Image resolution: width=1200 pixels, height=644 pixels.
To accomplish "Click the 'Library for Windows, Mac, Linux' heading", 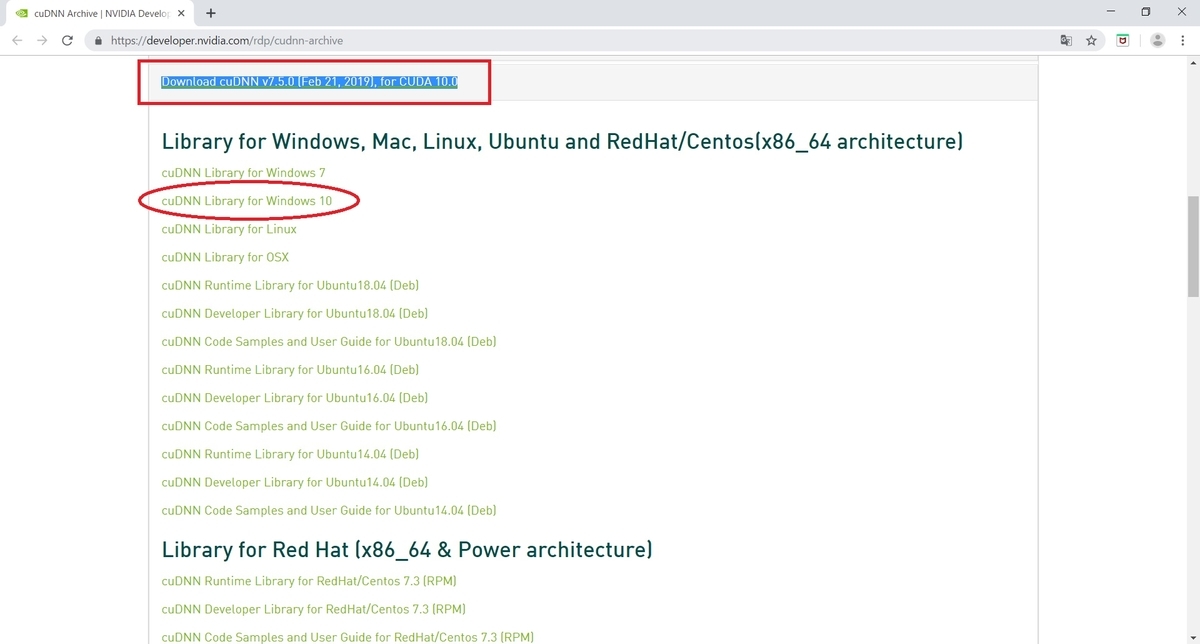I will click(562, 141).
